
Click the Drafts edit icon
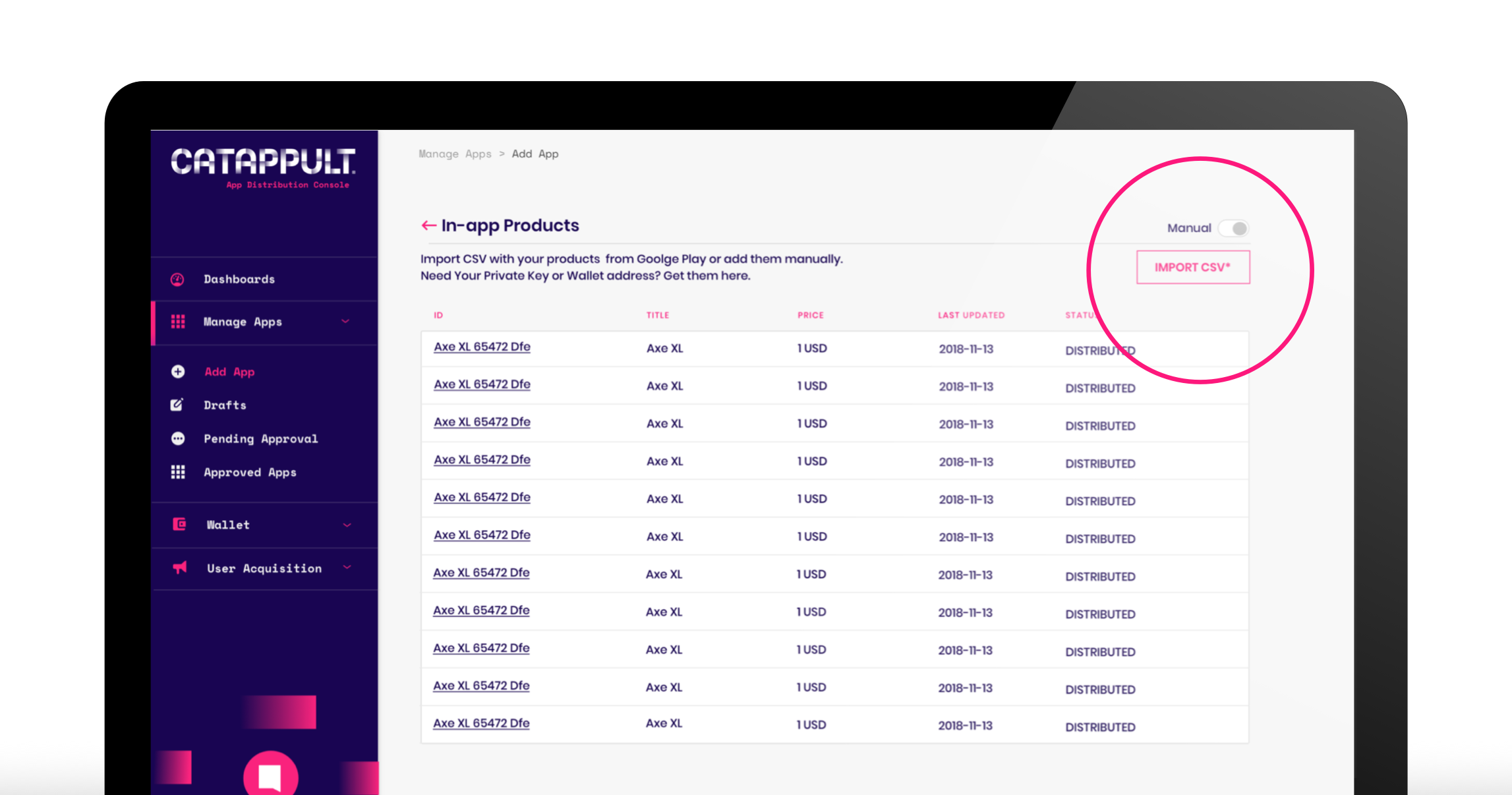(x=177, y=405)
